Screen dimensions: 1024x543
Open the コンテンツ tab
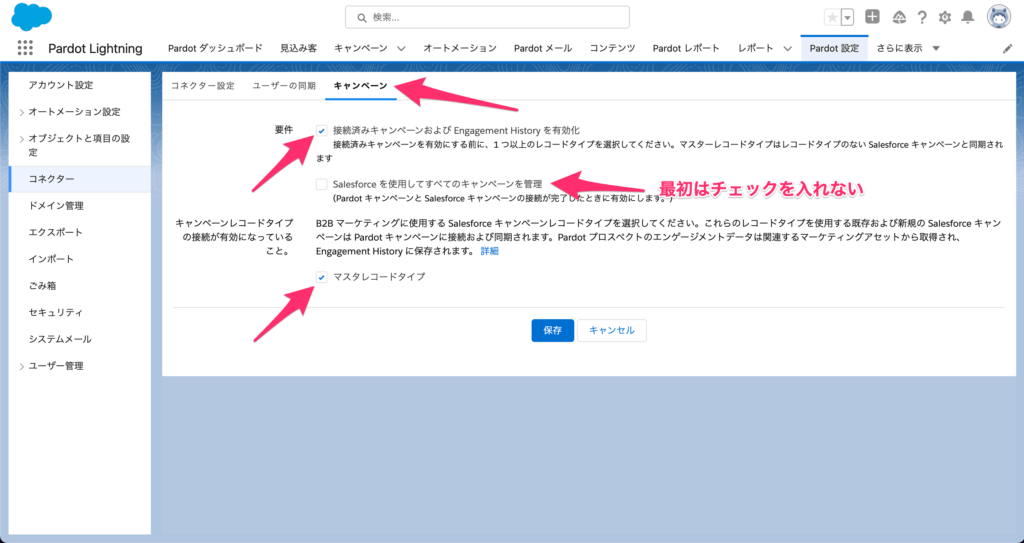pos(612,48)
